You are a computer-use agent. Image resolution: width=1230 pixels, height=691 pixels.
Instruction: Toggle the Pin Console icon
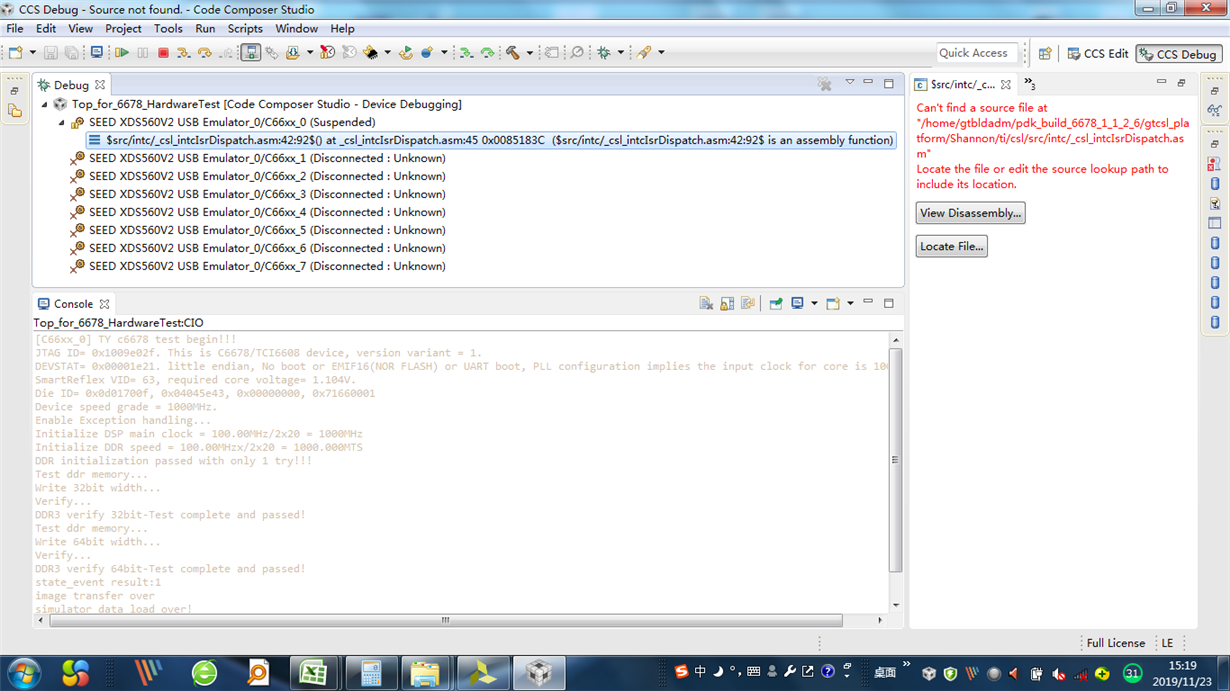(776, 304)
